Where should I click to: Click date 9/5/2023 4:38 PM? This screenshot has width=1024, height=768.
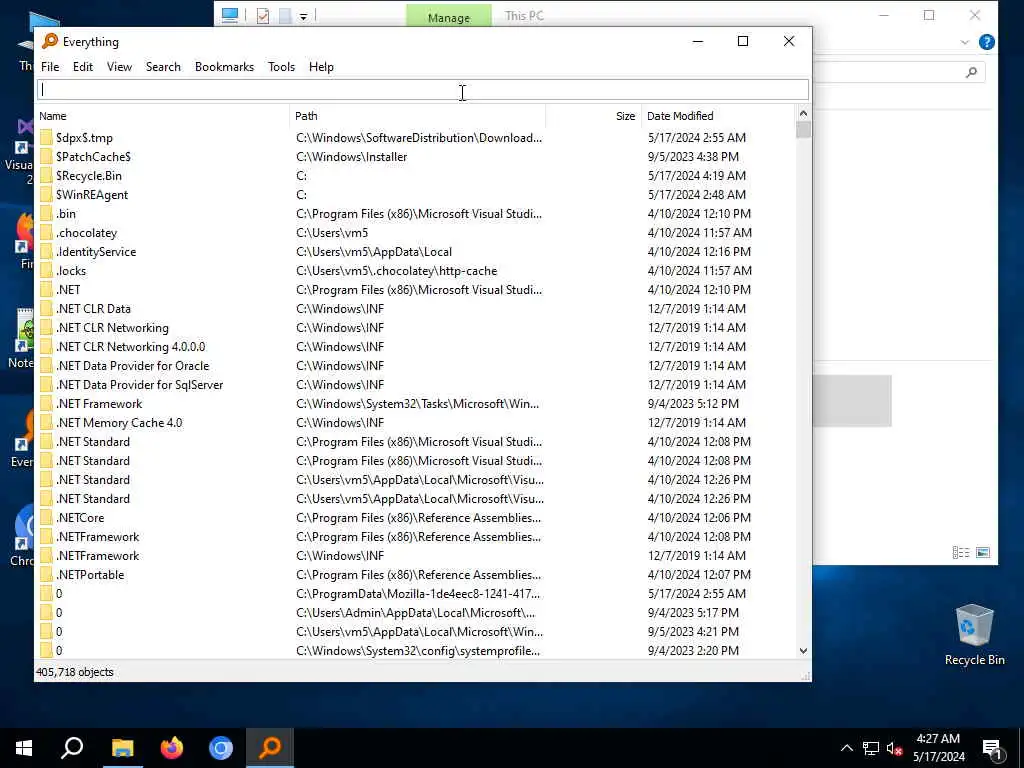pyautogui.click(x=693, y=157)
